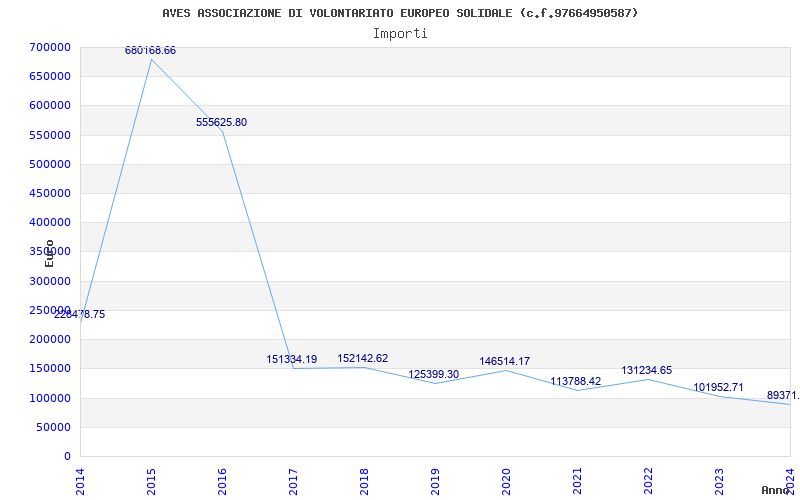Viewport: 800px width, 500px height.
Task: Click the Importi subtitle
Action: (x=400, y=34)
